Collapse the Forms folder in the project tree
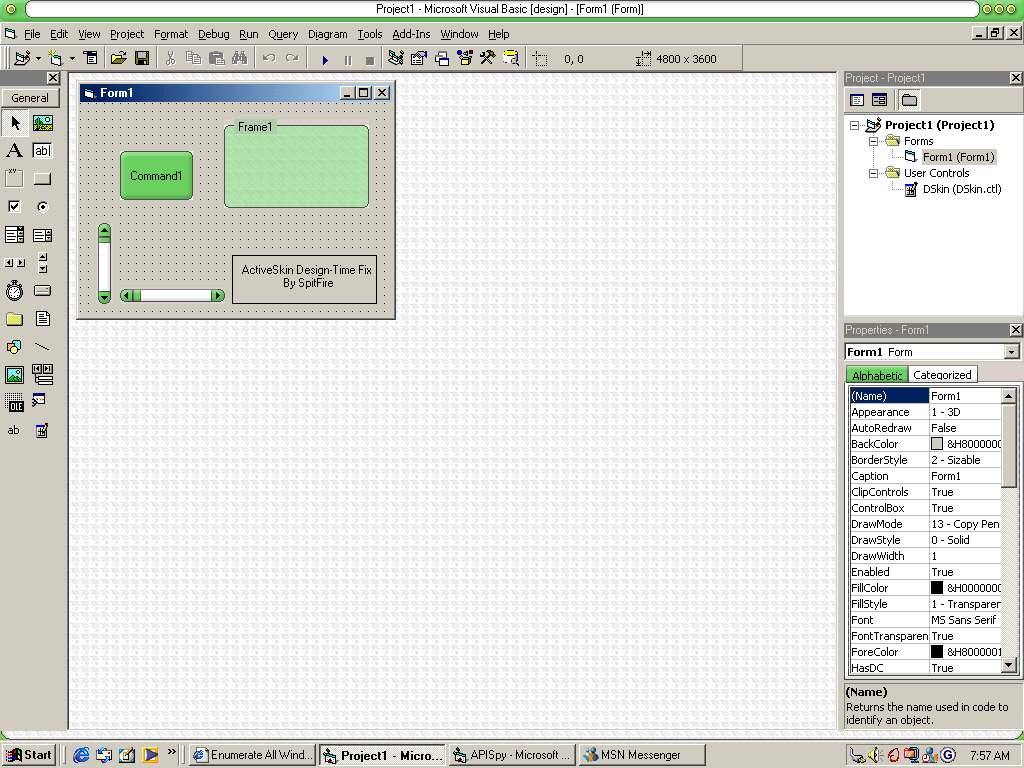The width and height of the screenshot is (1024, 768). (873, 141)
